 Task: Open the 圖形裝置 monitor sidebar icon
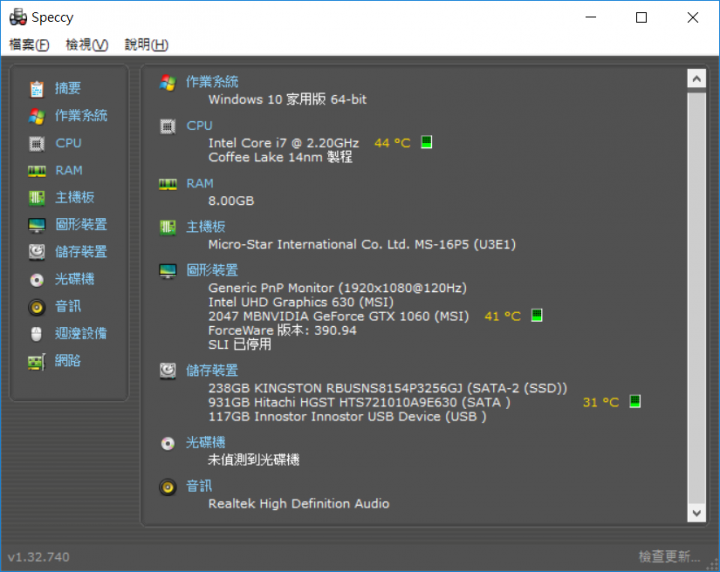pyautogui.click(x=37, y=225)
